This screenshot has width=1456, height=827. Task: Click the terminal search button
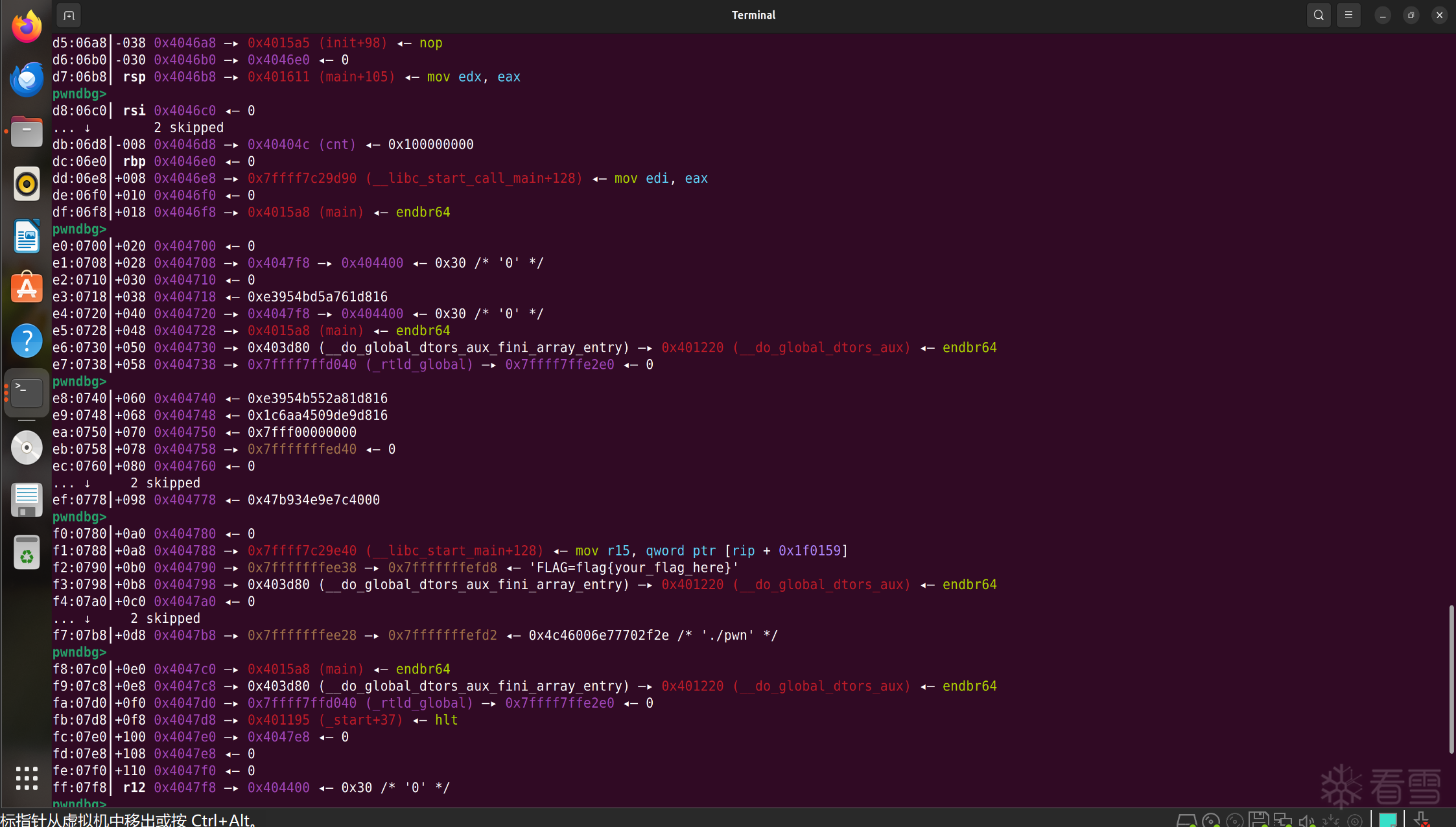coord(1318,15)
